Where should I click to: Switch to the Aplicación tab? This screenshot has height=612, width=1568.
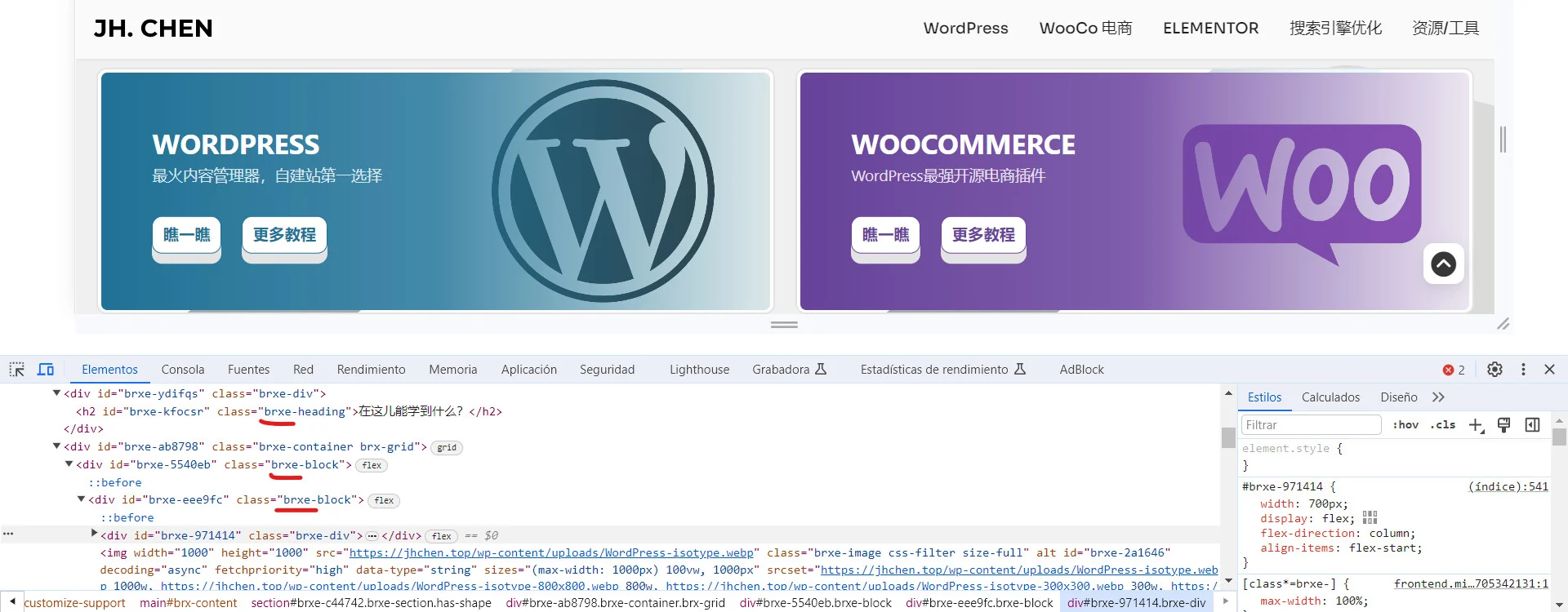click(528, 370)
